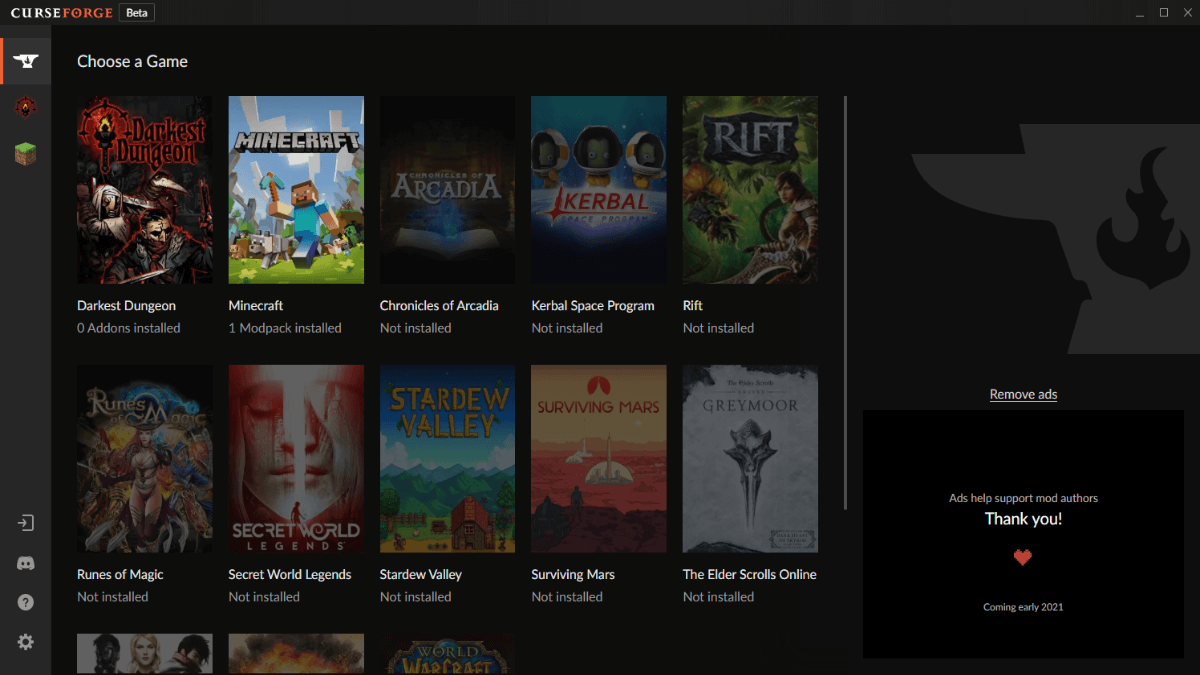Open the Discord icon in sidebar
Screen dimensions: 1200x675
click(x=26, y=563)
